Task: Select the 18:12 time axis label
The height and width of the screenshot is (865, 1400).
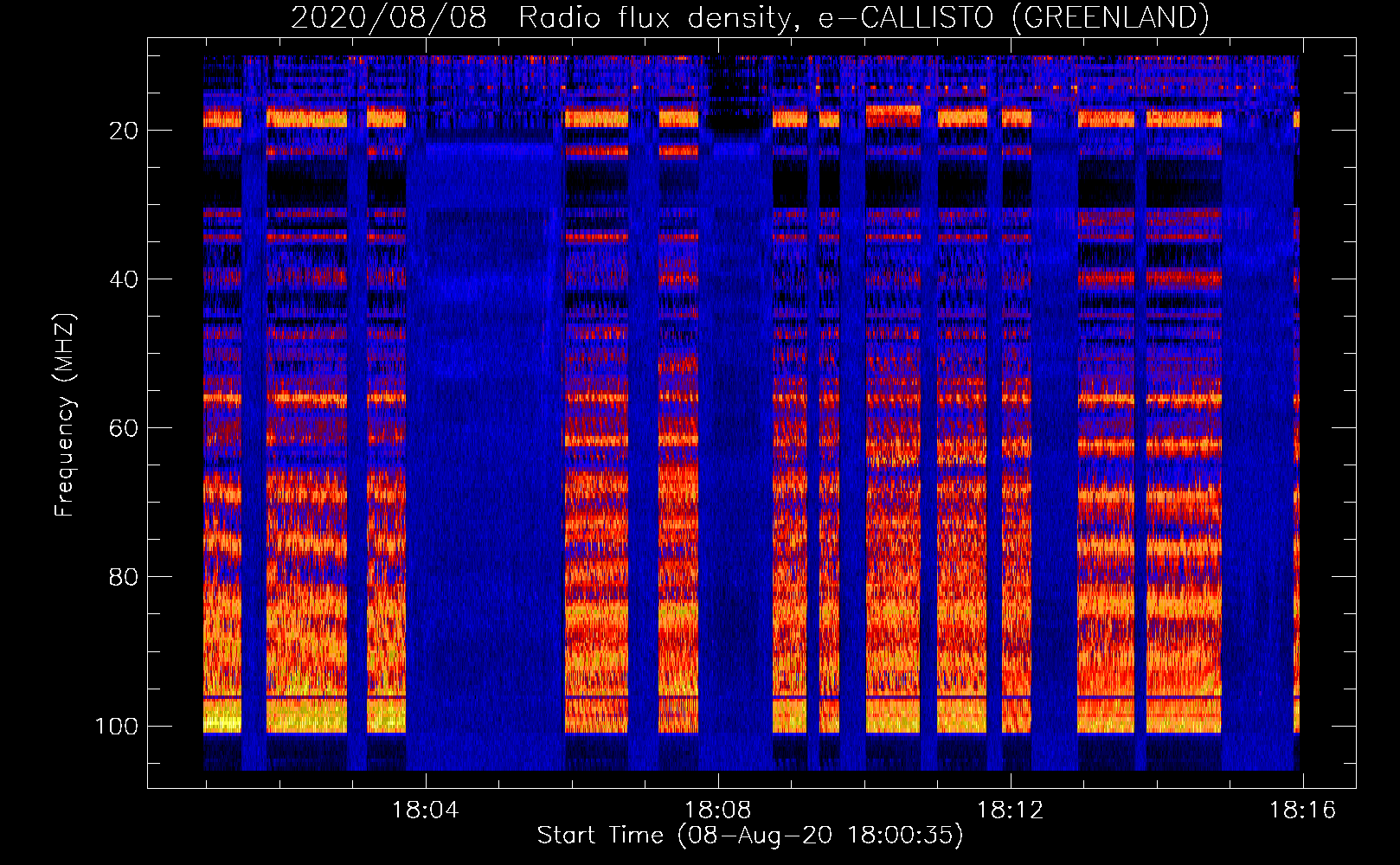Action: pyautogui.click(x=1011, y=811)
